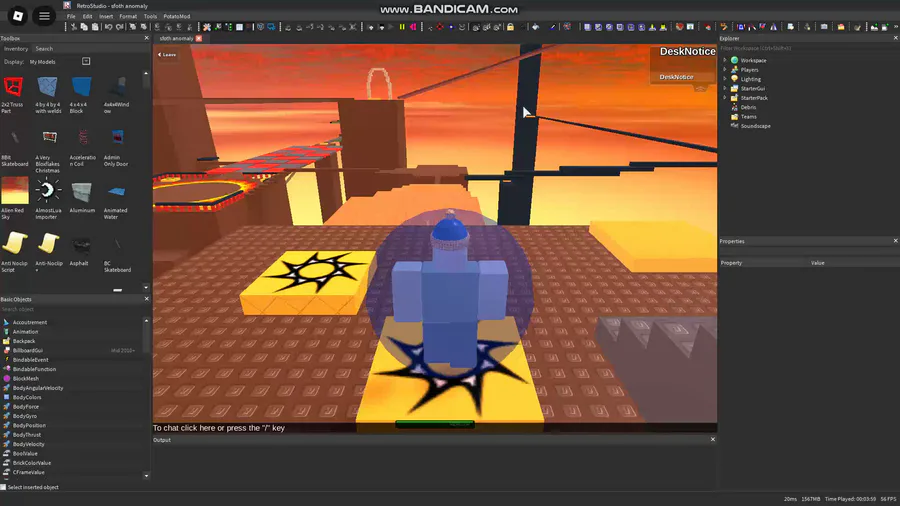Select the 2x2 Truss Part model
Viewport: 900px width, 506px height.
[x=13, y=95]
